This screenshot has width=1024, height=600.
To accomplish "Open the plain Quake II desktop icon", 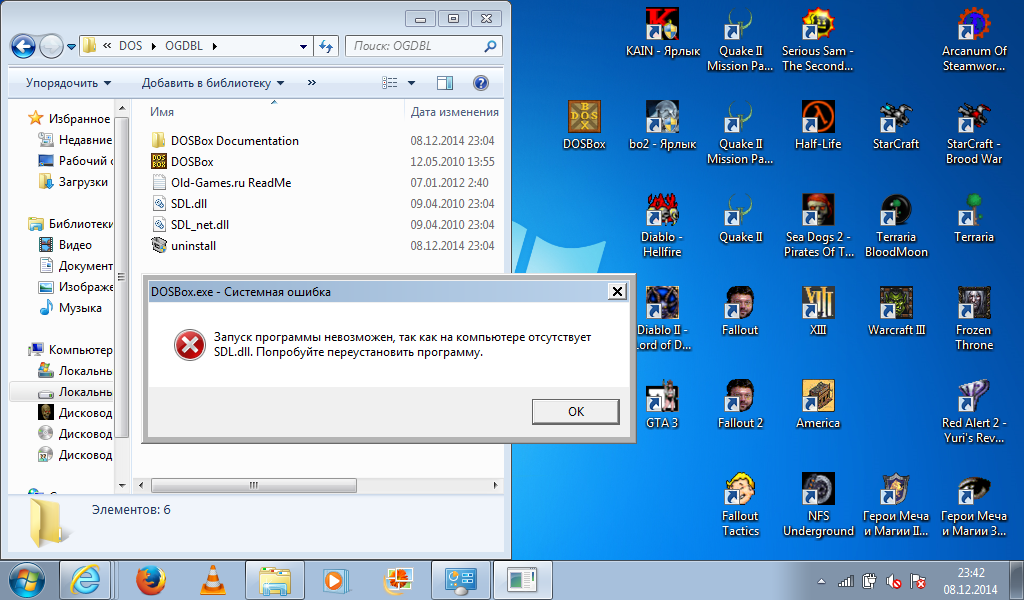I will [740, 219].
